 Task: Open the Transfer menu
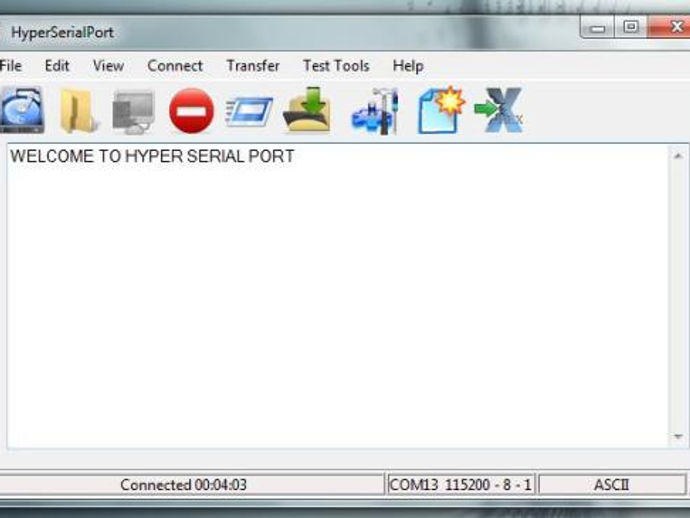click(x=253, y=66)
